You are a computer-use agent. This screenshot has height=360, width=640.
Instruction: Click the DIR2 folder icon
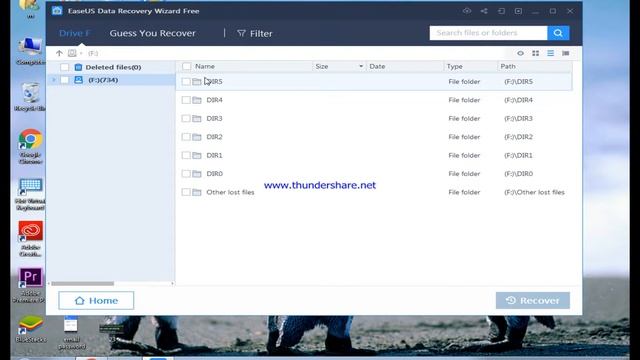(x=197, y=137)
